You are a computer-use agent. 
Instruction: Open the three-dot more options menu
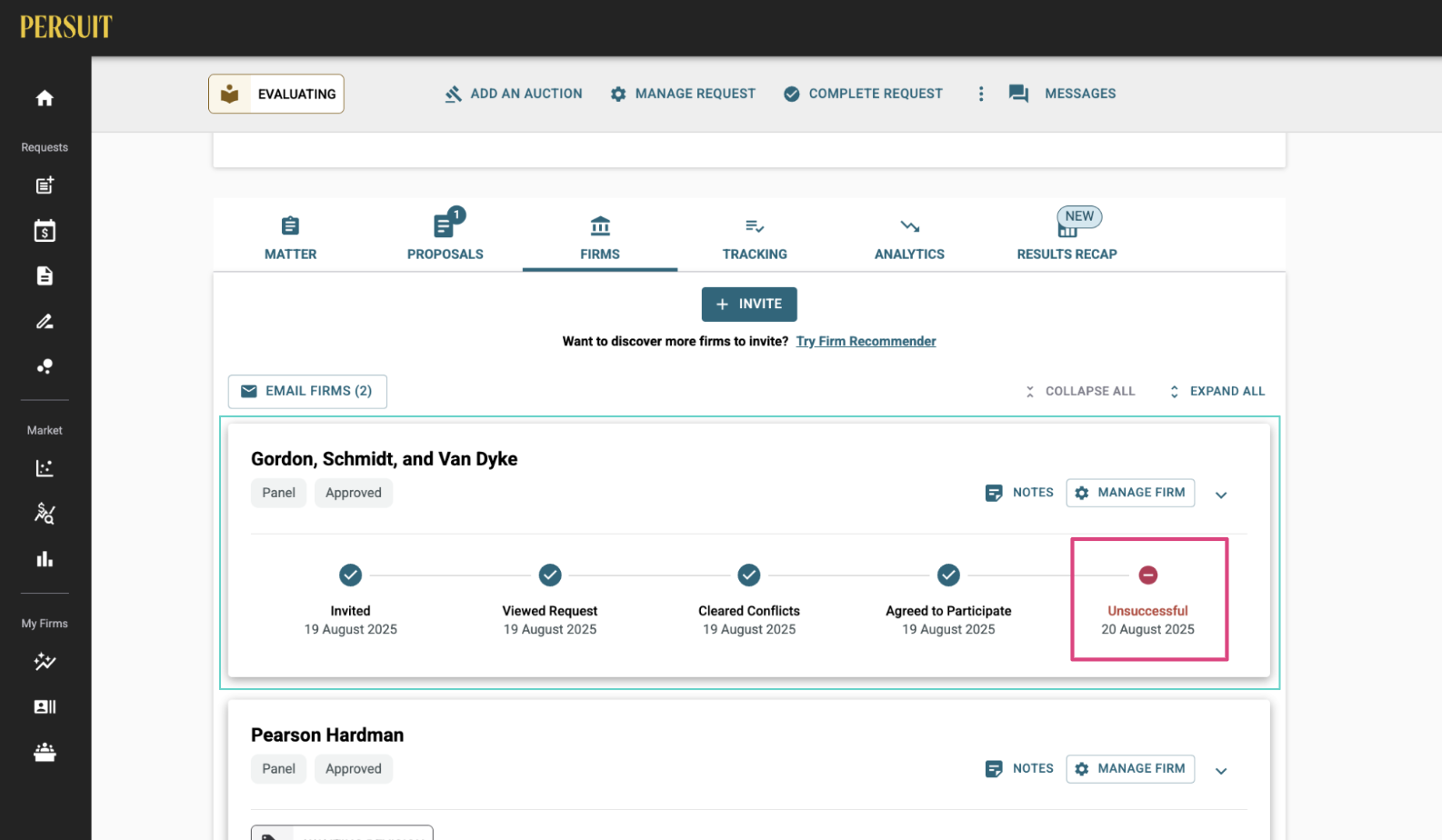(x=981, y=94)
